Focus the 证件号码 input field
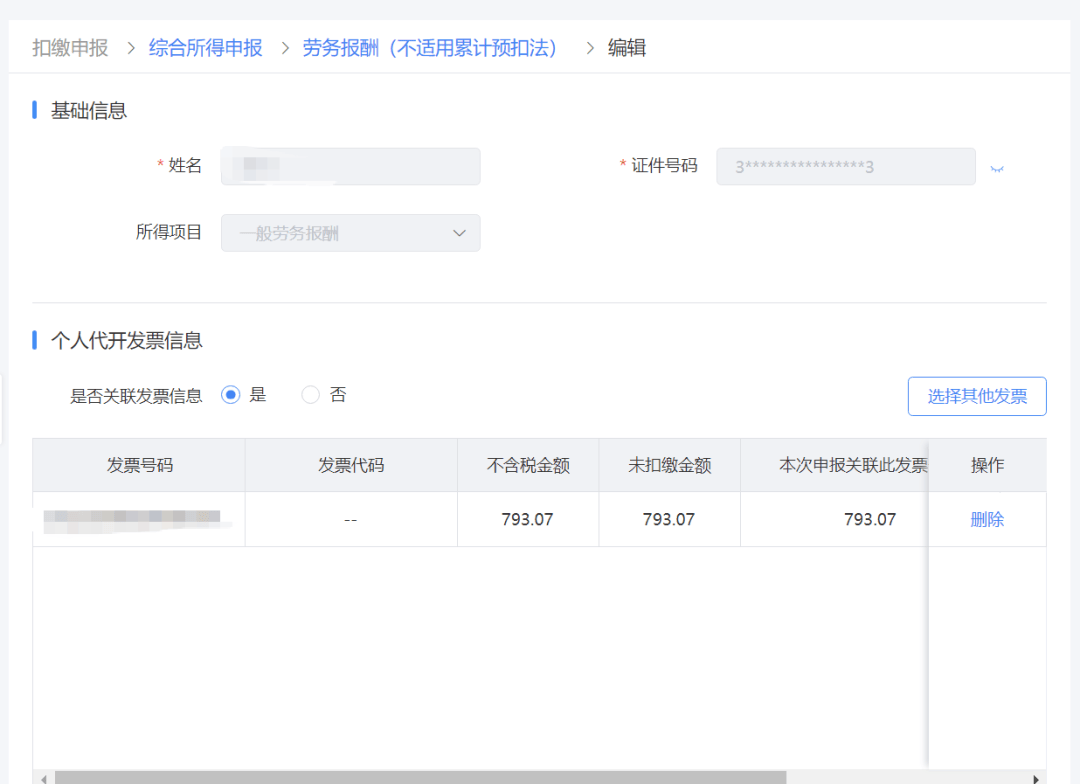1080x784 pixels. (x=845, y=167)
